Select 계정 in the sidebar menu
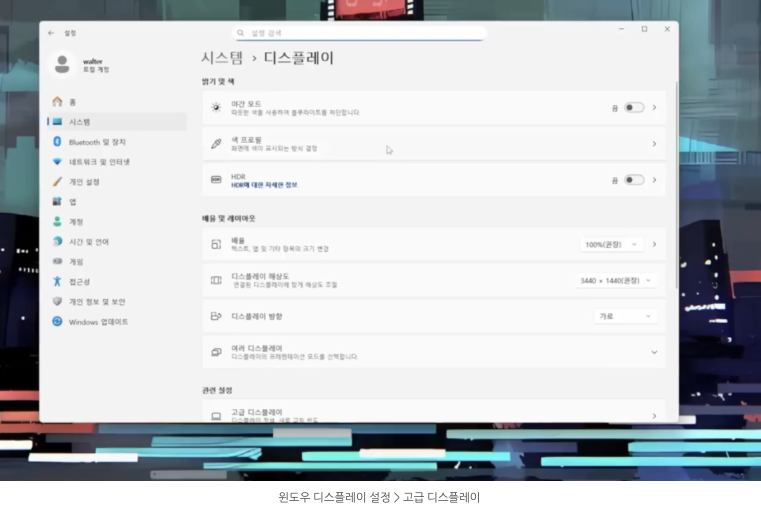The image size is (761, 516). pos(76,222)
